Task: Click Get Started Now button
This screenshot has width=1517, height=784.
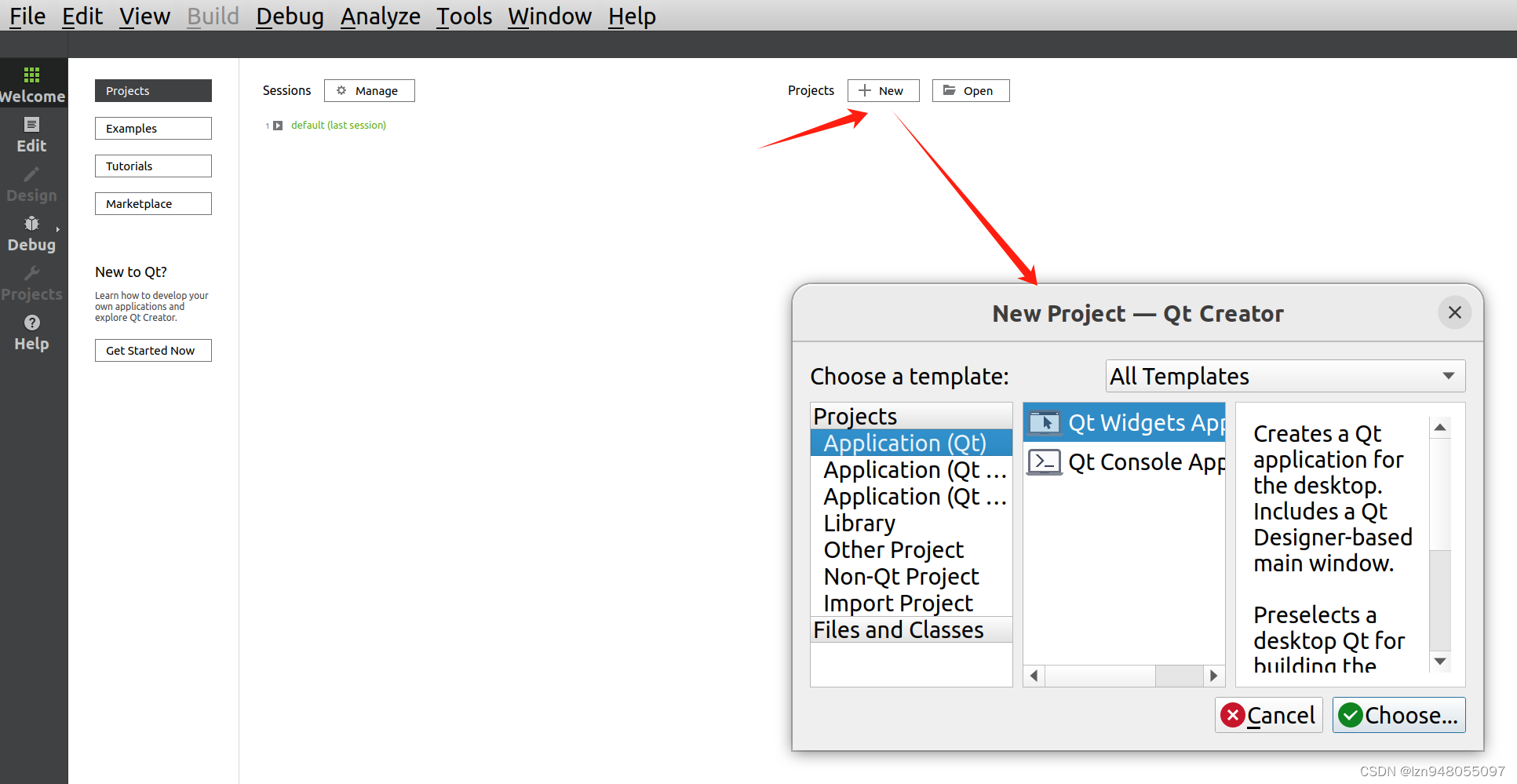Action: pyautogui.click(x=153, y=351)
